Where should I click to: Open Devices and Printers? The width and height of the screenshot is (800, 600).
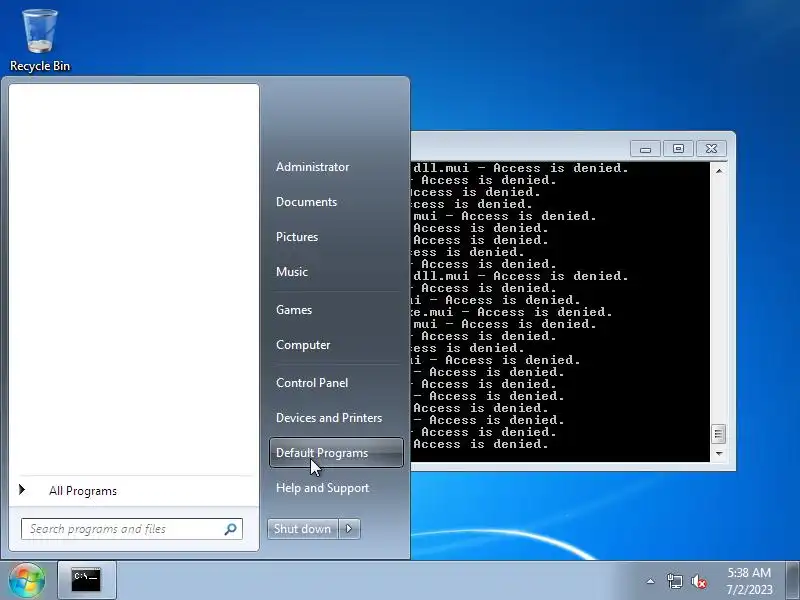329,418
